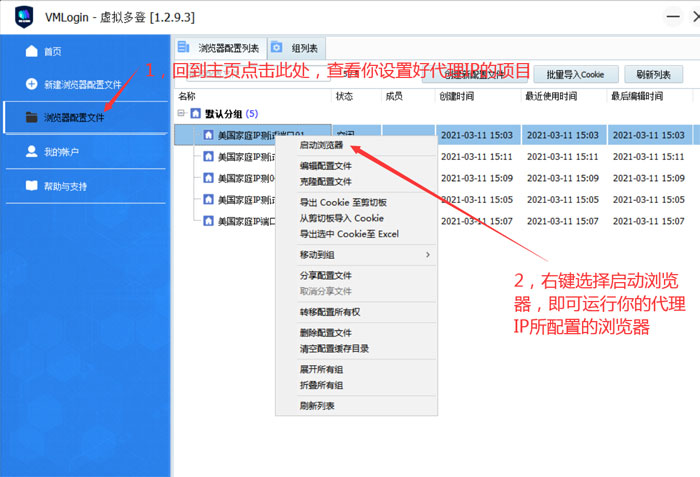Choose 刷新列表 in context menu
The height and width of the screenshot is (477, 700).
pyautogui.click(x=317, y=406)
